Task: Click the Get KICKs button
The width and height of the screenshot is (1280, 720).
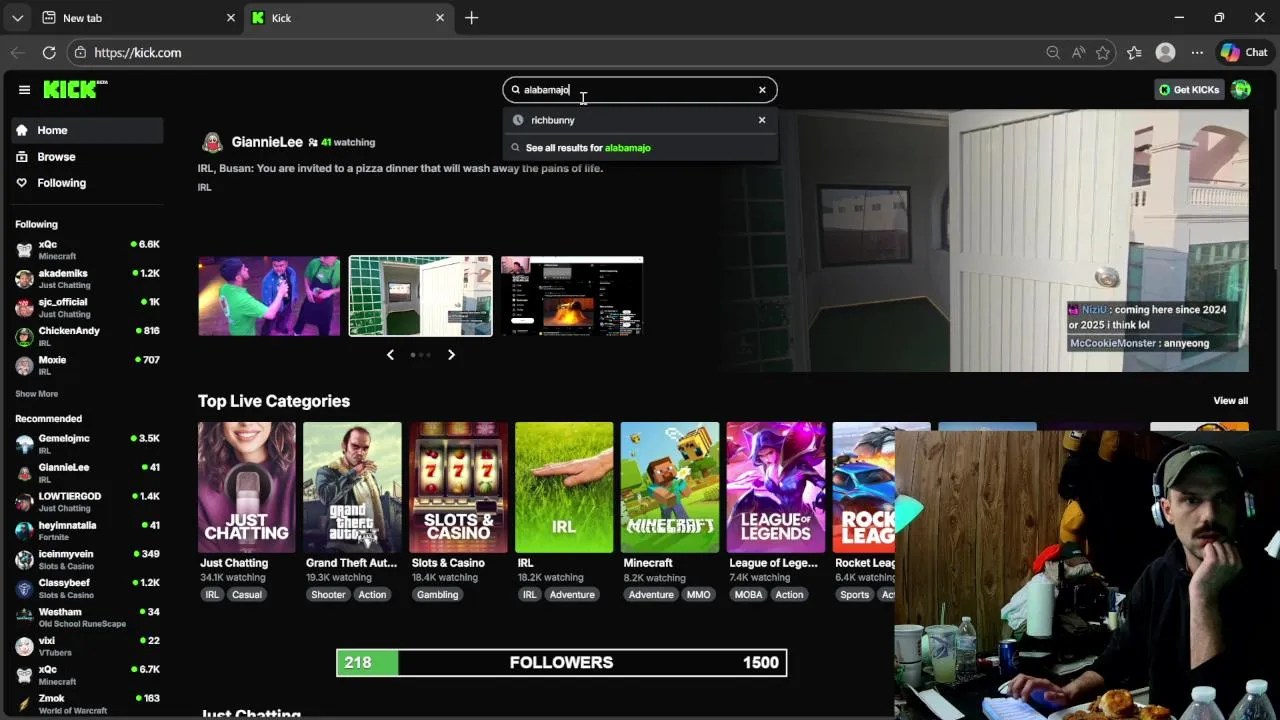Action: pos(1189,90)
